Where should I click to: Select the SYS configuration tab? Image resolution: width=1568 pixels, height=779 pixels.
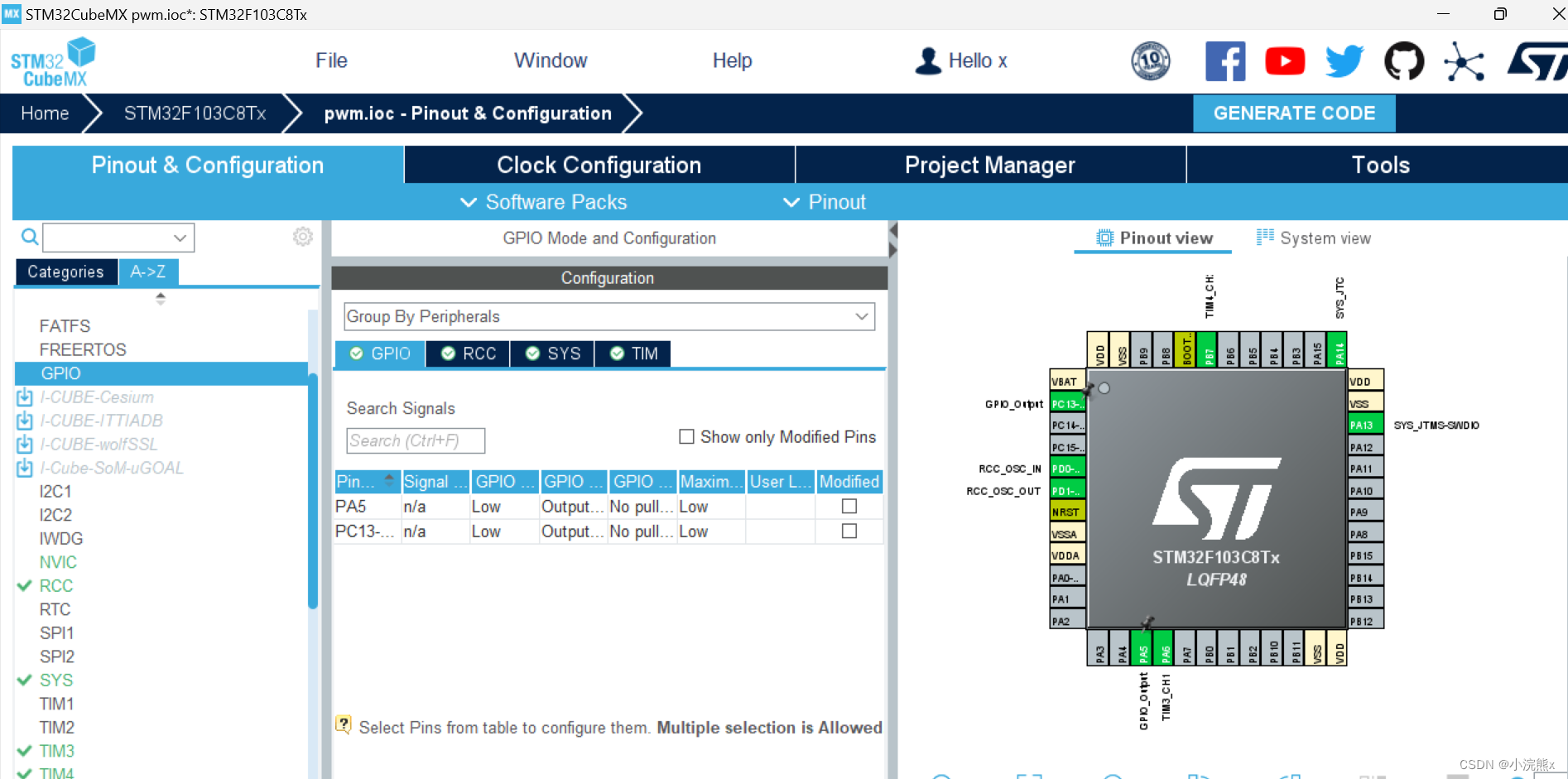[x=553, y=353]
